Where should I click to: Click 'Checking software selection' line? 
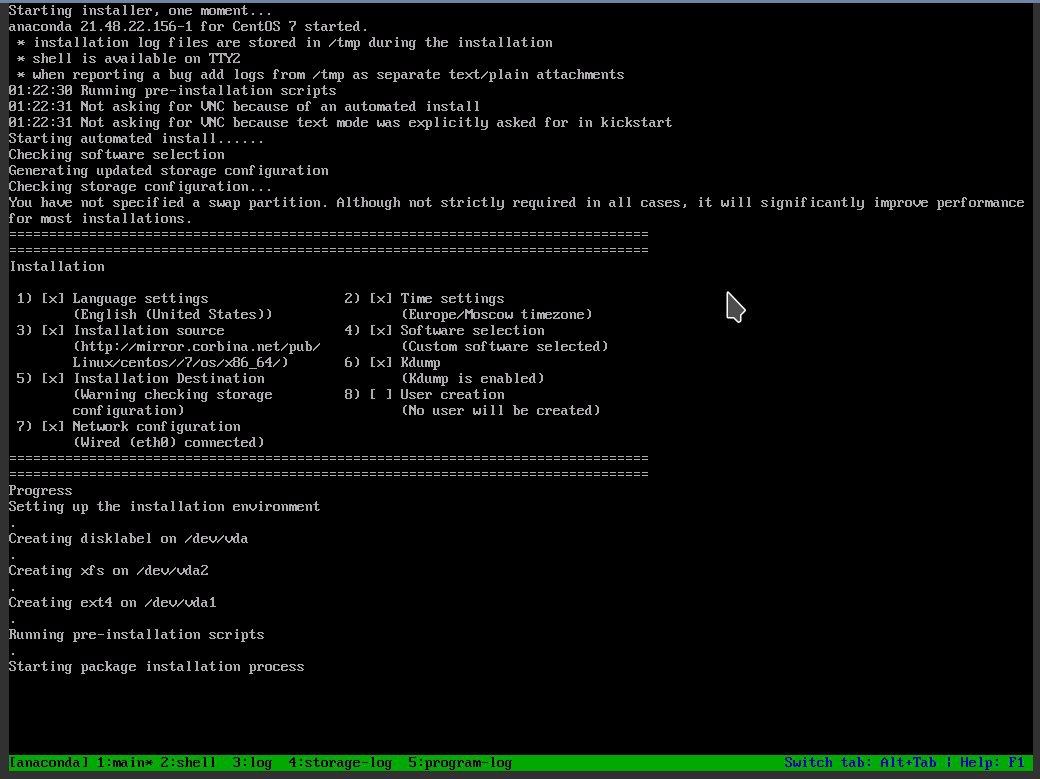click(x=117, y=155)
